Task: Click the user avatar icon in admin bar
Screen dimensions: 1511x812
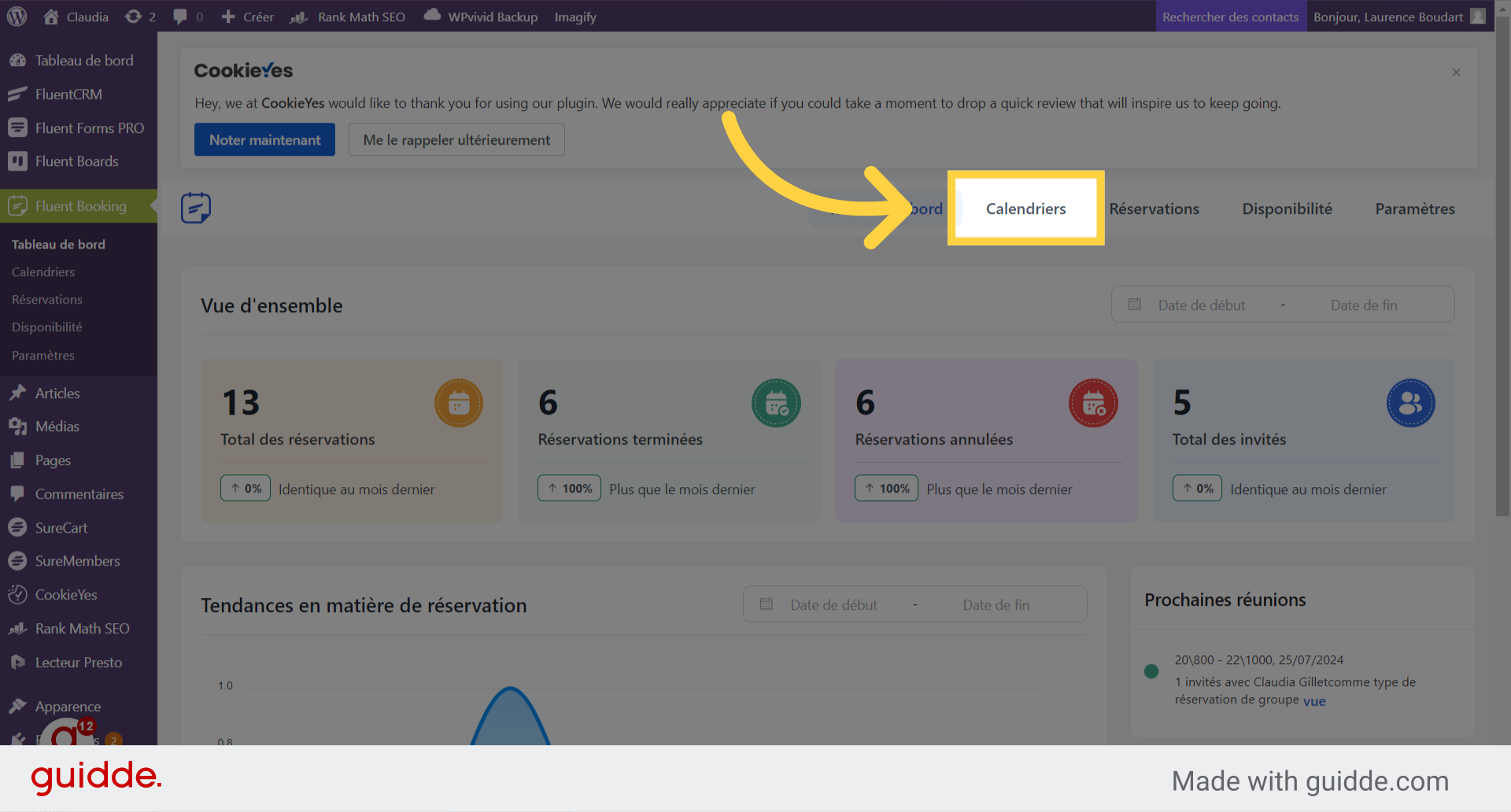Action: coord(1477,17)
